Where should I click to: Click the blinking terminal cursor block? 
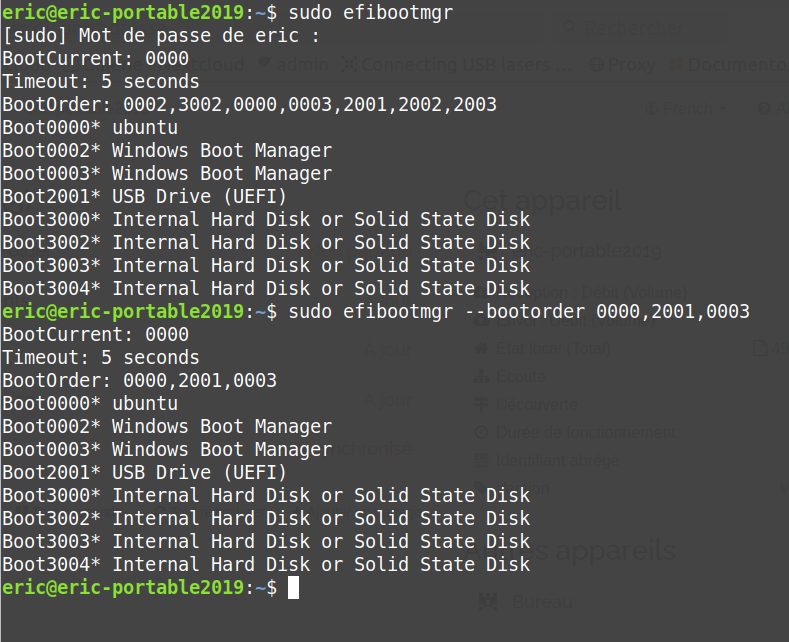point(293,588)
